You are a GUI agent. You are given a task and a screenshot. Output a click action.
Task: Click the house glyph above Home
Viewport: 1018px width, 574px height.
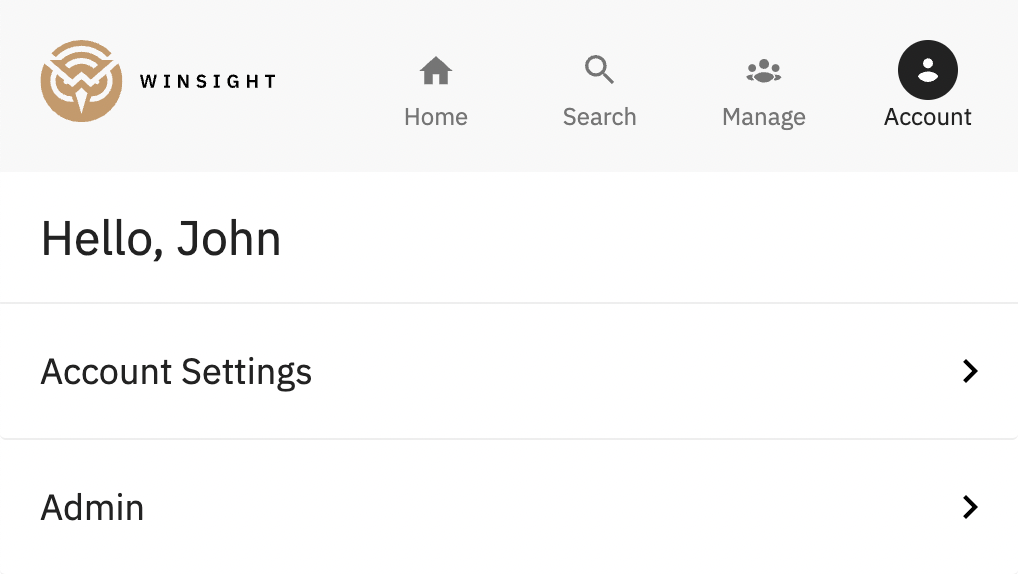pyautogui.click(x=436, y=70)
